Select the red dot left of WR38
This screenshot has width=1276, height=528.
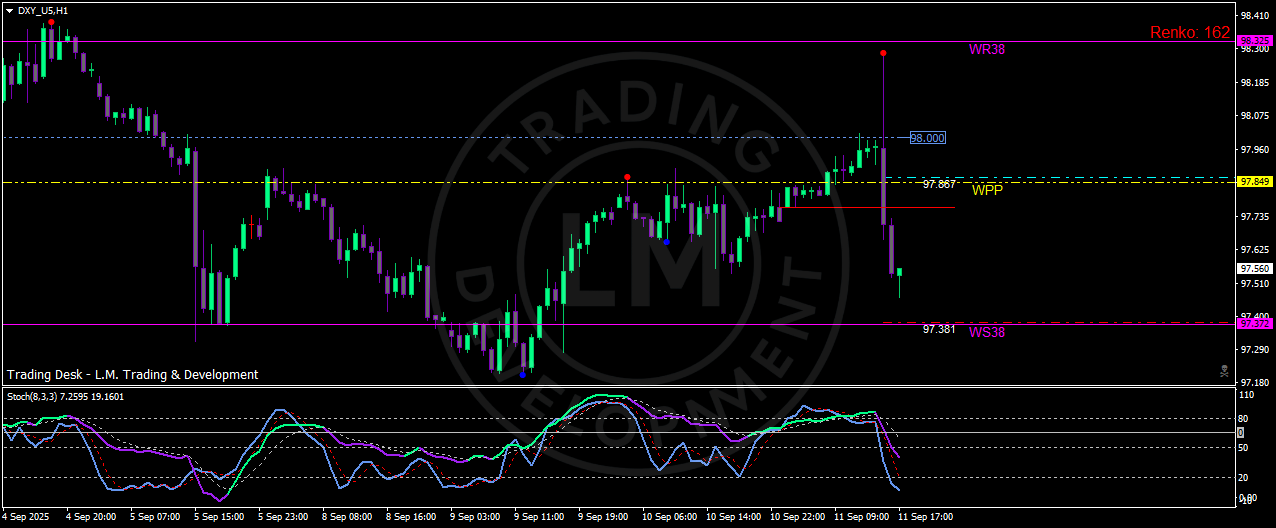tap(883, 52)
